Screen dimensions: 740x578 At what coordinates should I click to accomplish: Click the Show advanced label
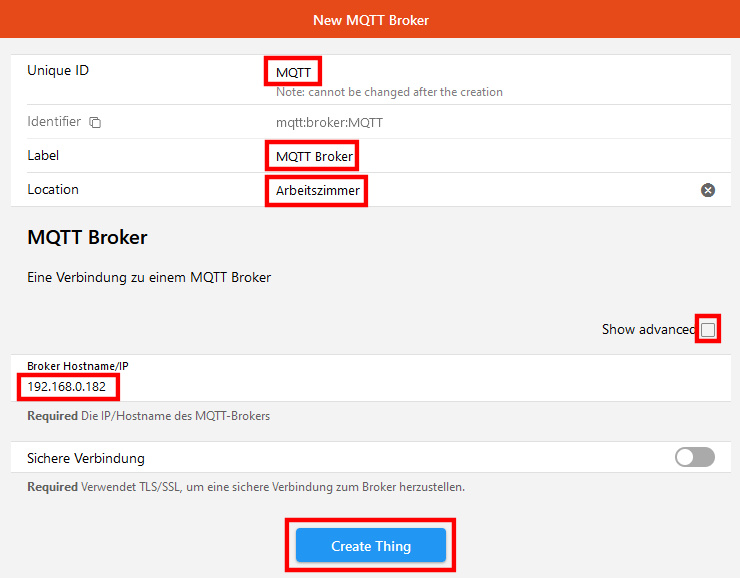click(x=649, y=329)
